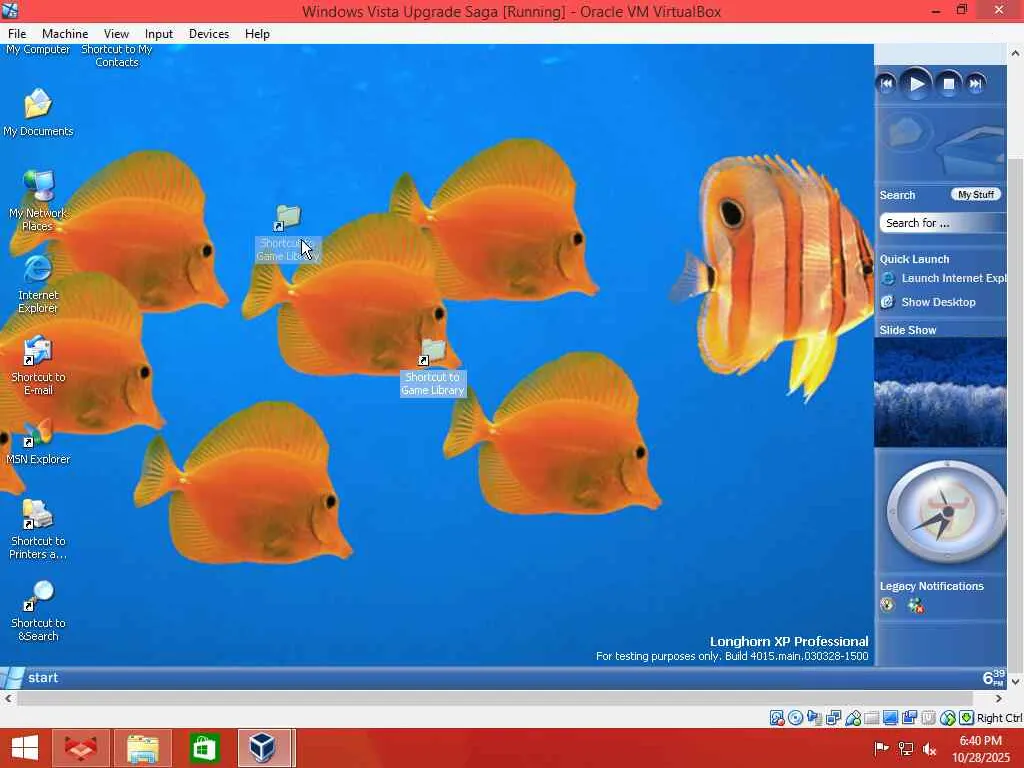The width and height of the screenshot is (1024, 768).
Task: Open the File menu
Action: tap(17, 34)
